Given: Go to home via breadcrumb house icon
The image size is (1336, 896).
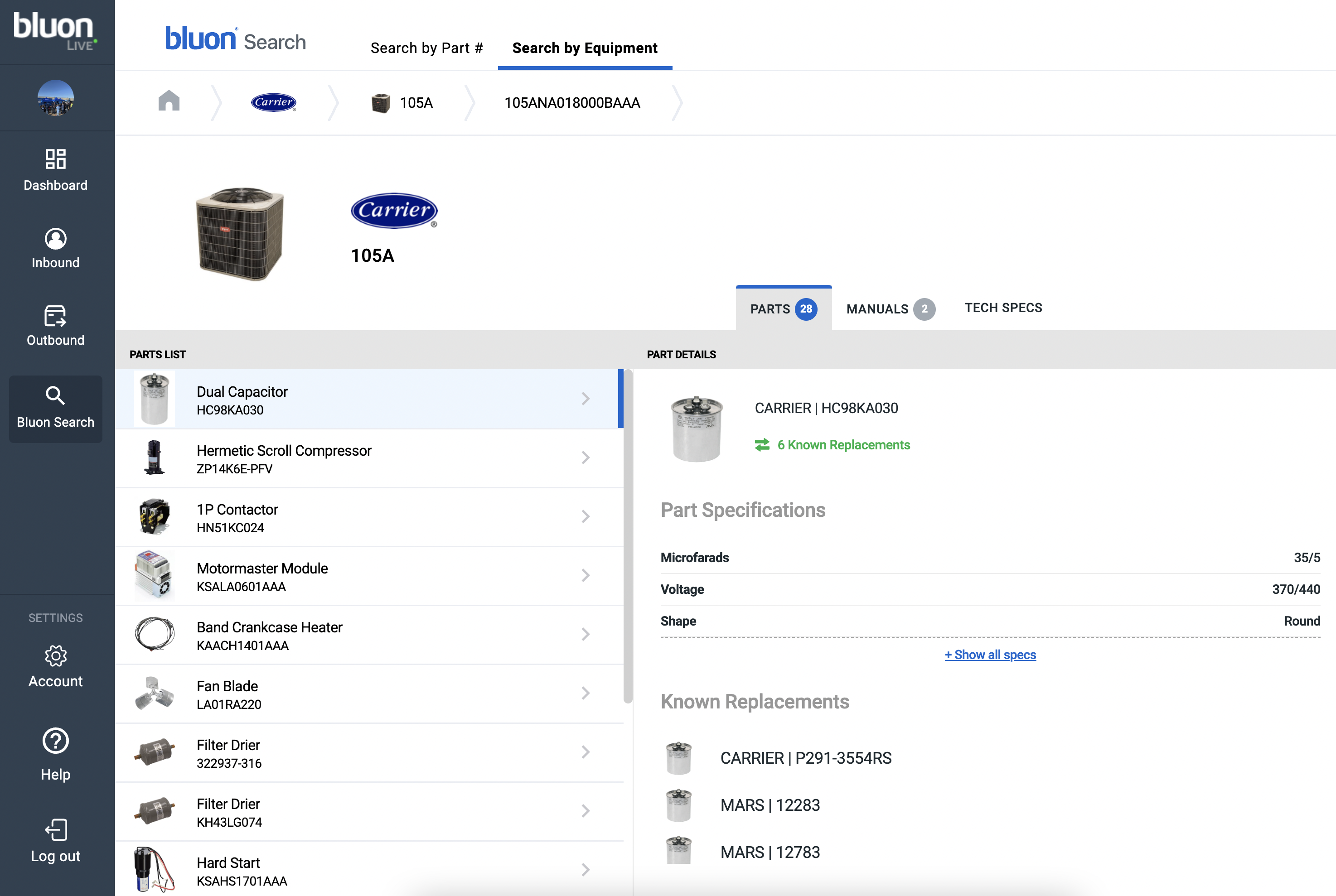Looking at the screenshot, I should coord(169,101).
